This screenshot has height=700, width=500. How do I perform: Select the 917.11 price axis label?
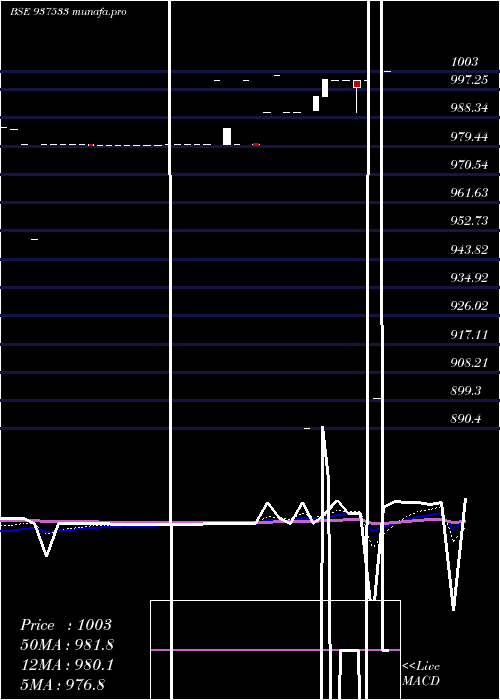tap(469, 334)
